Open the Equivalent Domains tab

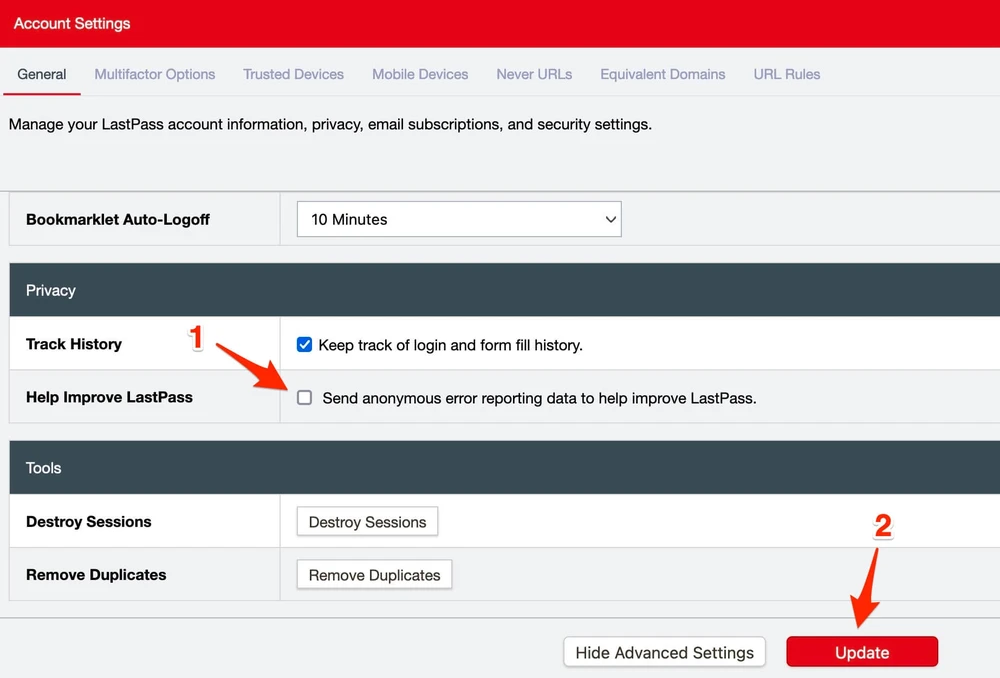[x=662, y=74]
